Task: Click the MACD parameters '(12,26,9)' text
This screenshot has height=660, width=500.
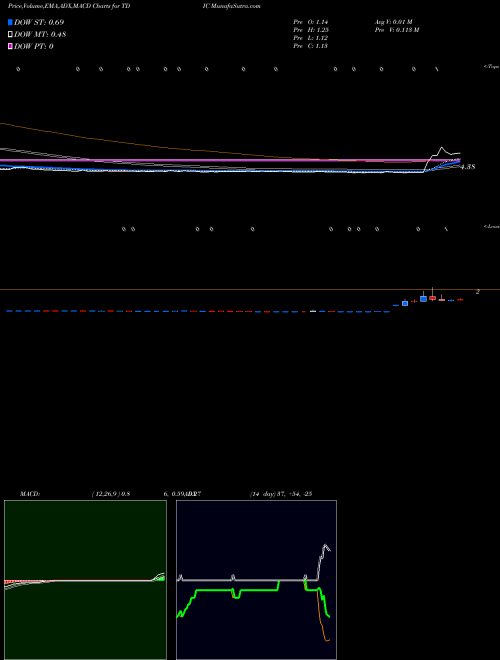Action: point(106,494)
